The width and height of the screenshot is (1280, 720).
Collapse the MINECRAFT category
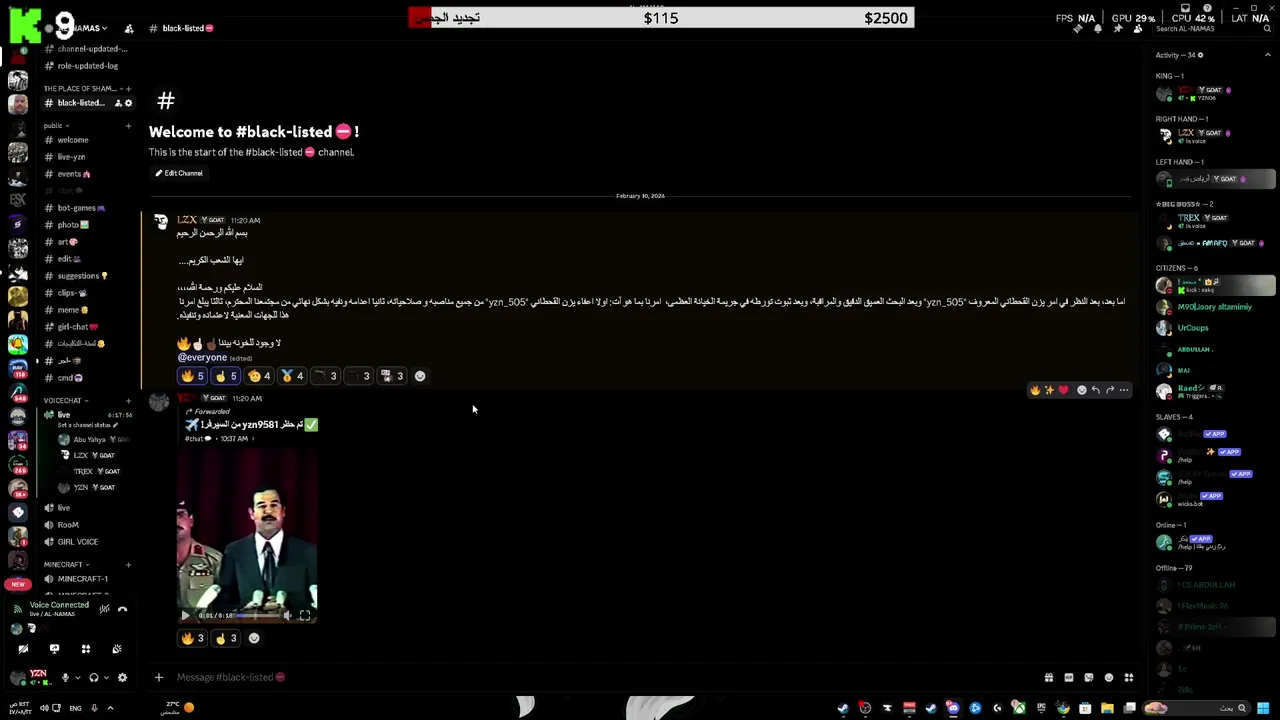(x=66, y=564)
